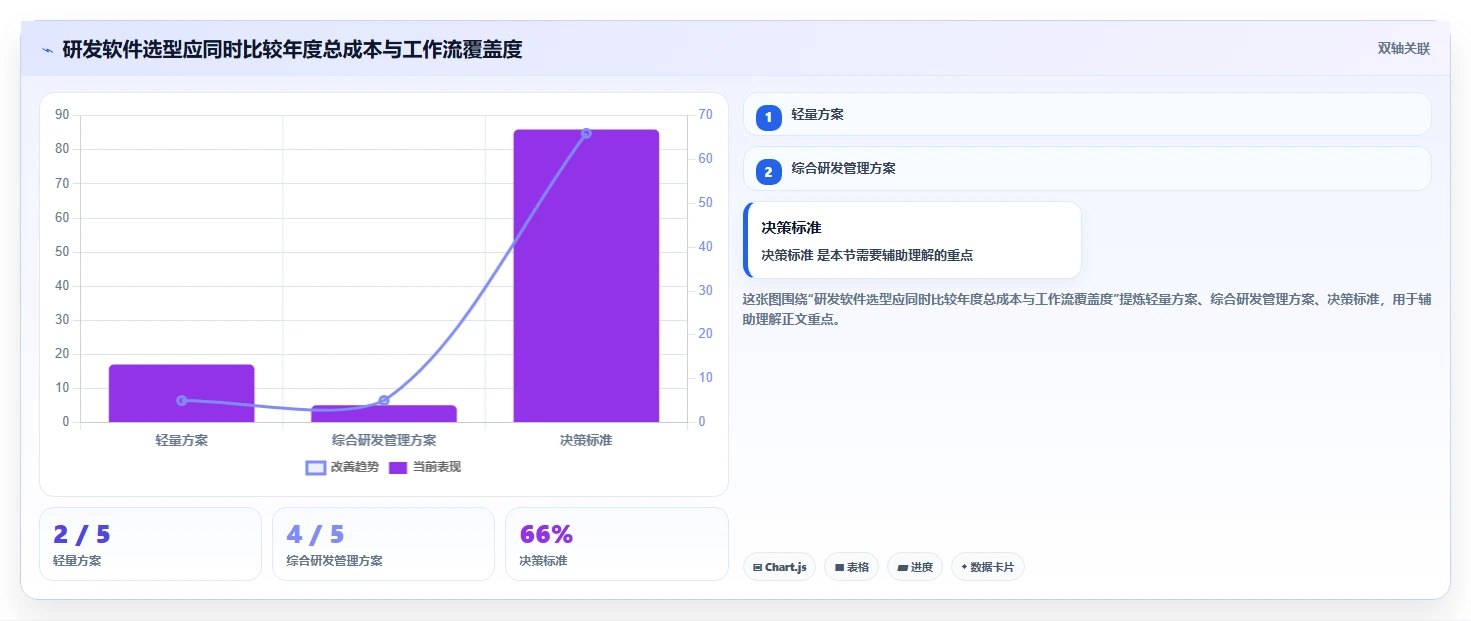The image size is (1471, 621).
Task: Select the Chart.js tag chip
Action: point(779,567)
